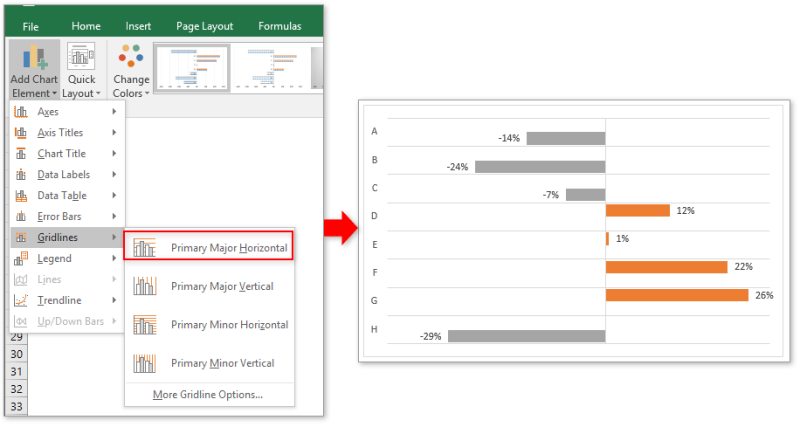Image resolution: width=800 pixels, height=427 pixels.
Task: Expand the Trendline submenu arrow
Action: coord(114,300)
